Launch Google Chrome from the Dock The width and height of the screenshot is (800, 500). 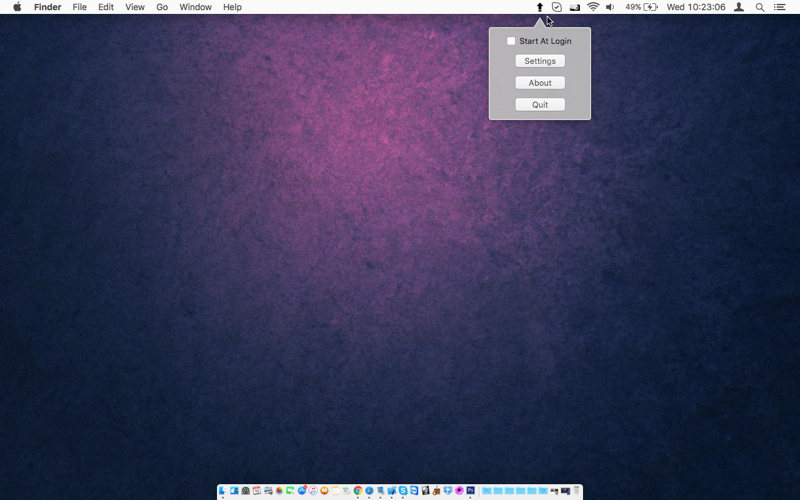(x=358, y=491)
